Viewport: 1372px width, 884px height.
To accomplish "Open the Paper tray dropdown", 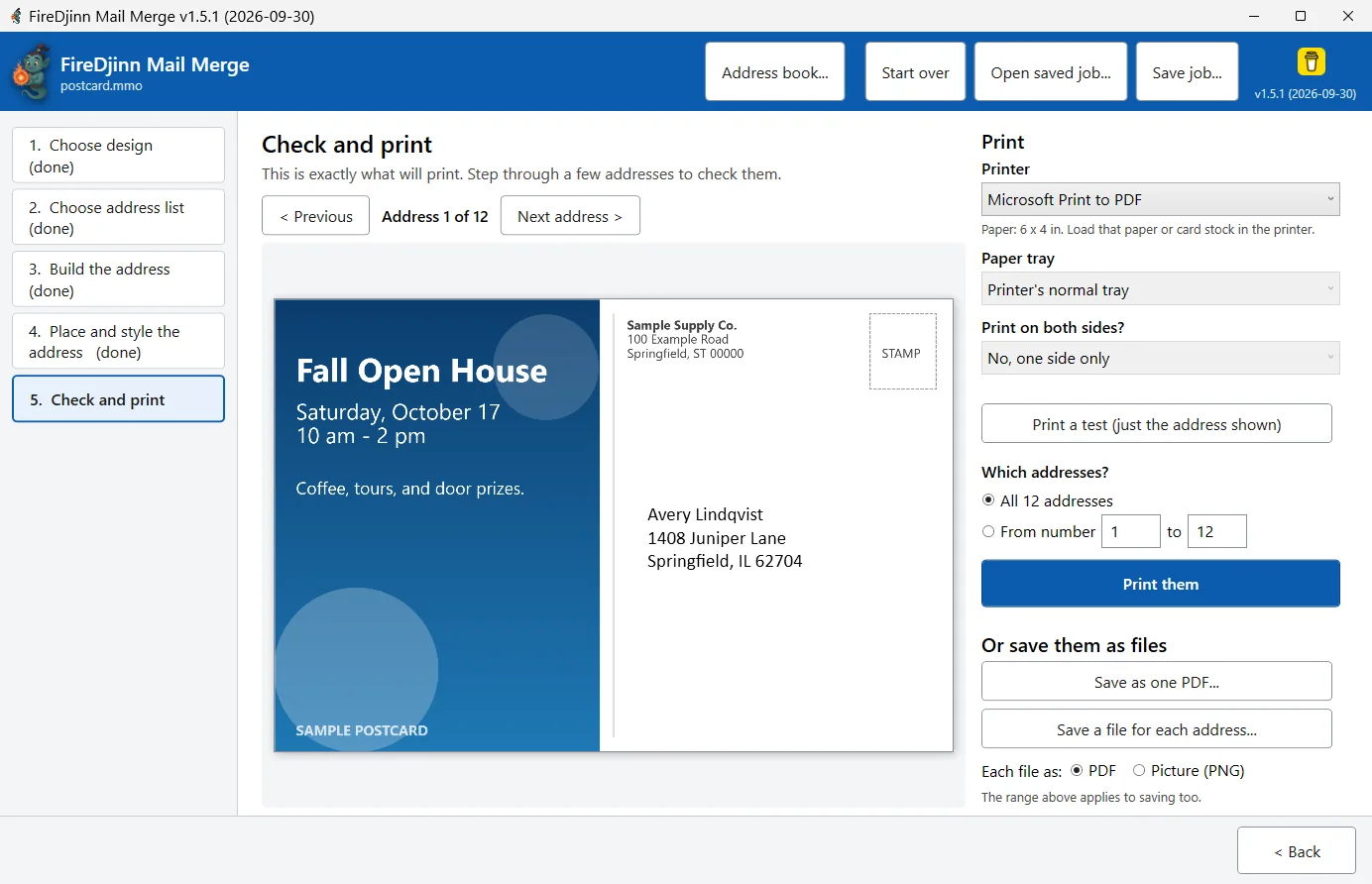I will [1161, 289].
